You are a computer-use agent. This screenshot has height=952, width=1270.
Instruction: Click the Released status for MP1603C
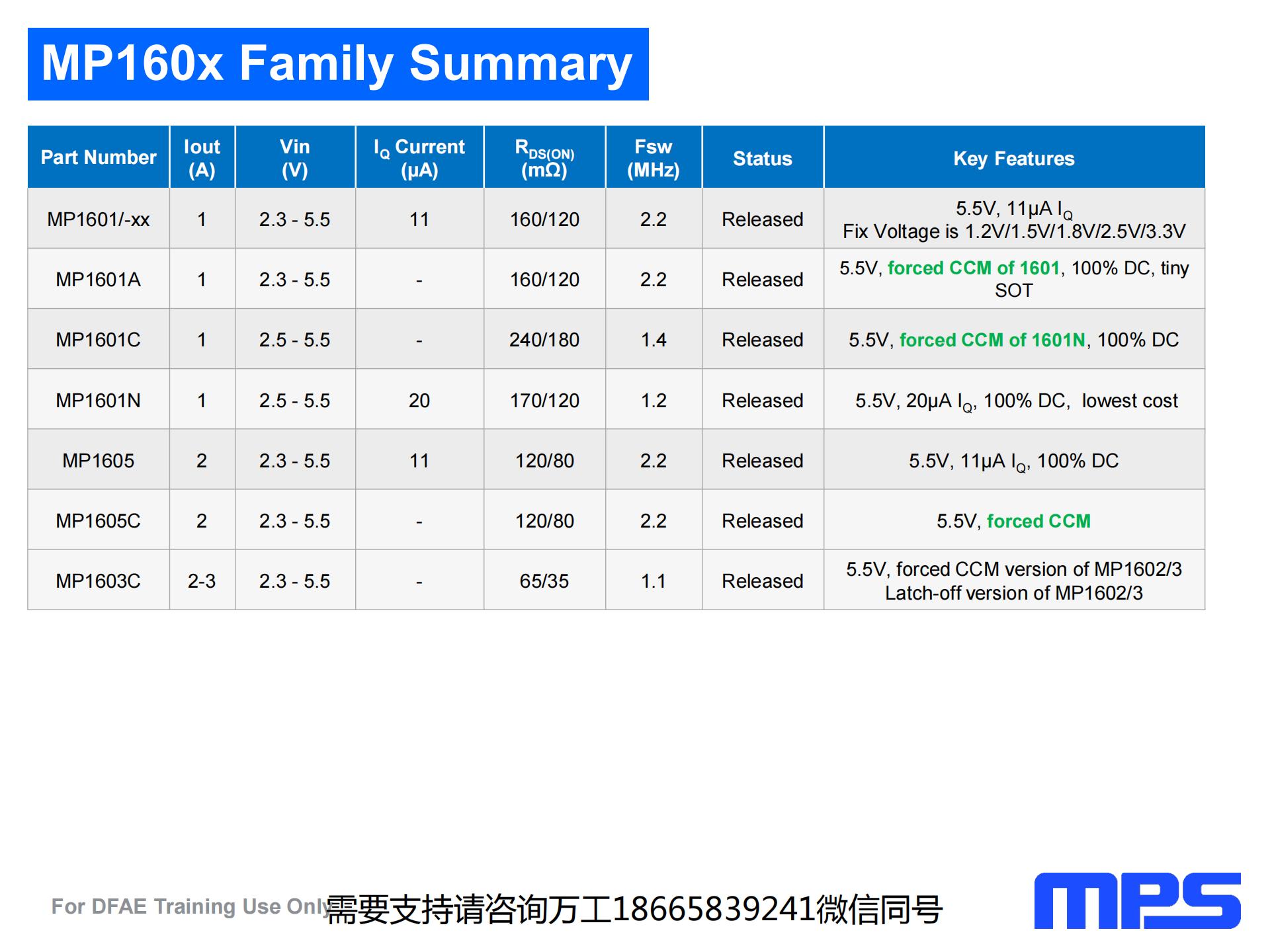point(763,581)
